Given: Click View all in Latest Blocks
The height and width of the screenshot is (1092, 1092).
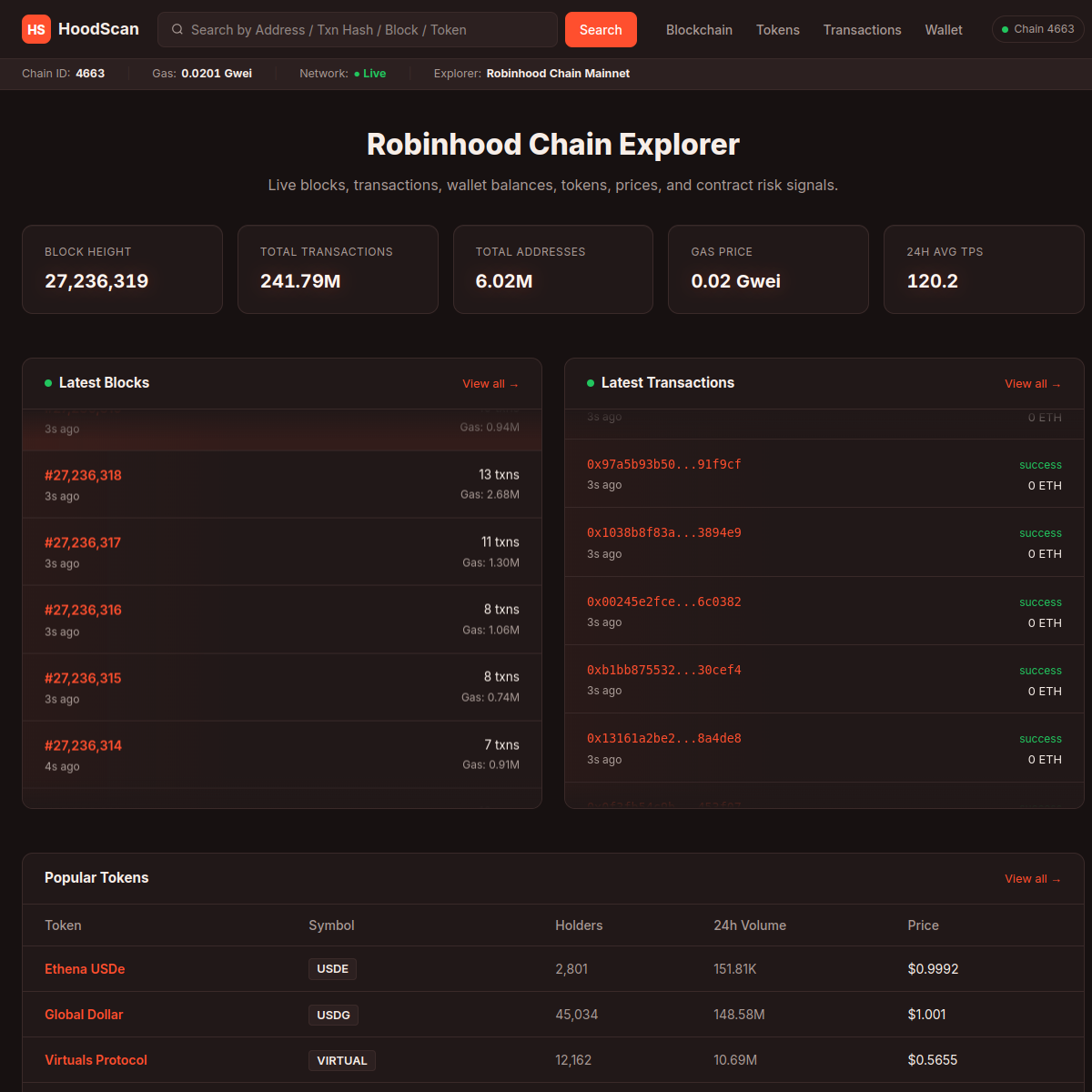Looking at the screenshot, I should [490, 384].
